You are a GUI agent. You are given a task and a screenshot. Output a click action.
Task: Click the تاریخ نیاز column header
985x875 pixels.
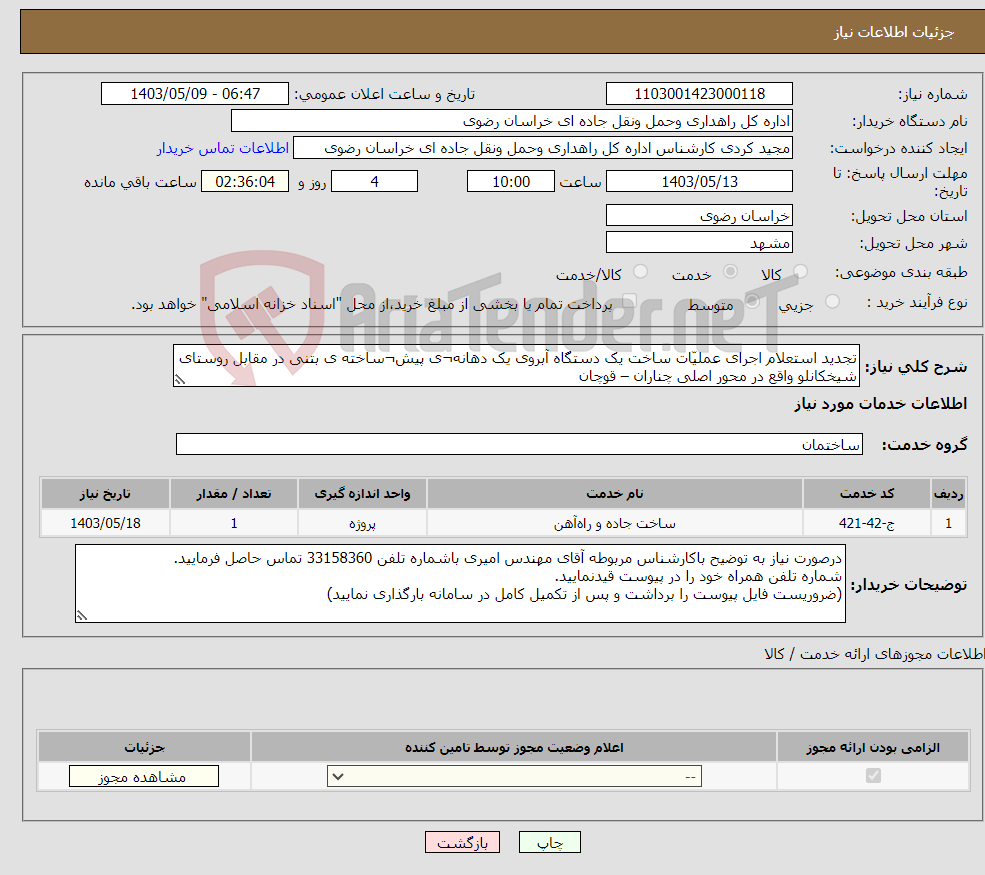pyautogui.click(x=106, y=494)
